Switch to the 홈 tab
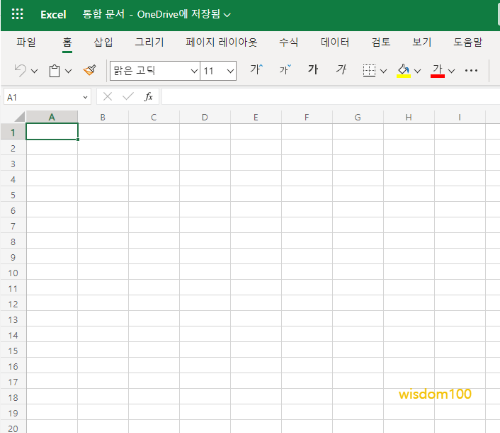Image resolution: width=500 pixels, height=433 pixels. point(67,42)
